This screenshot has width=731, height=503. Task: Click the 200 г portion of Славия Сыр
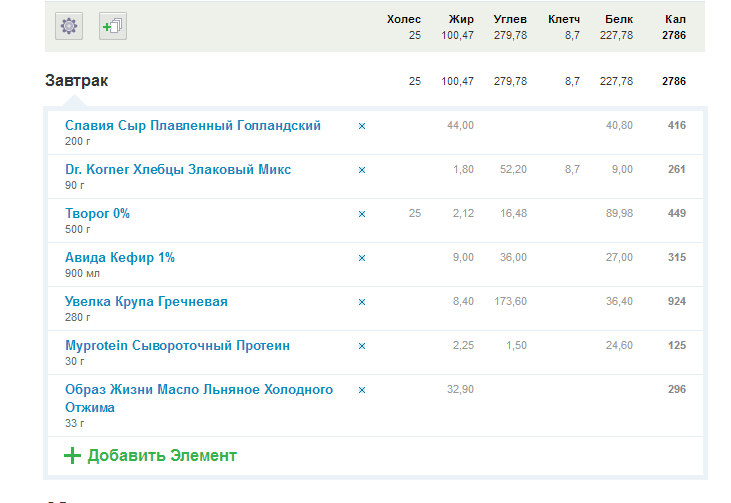77,141
